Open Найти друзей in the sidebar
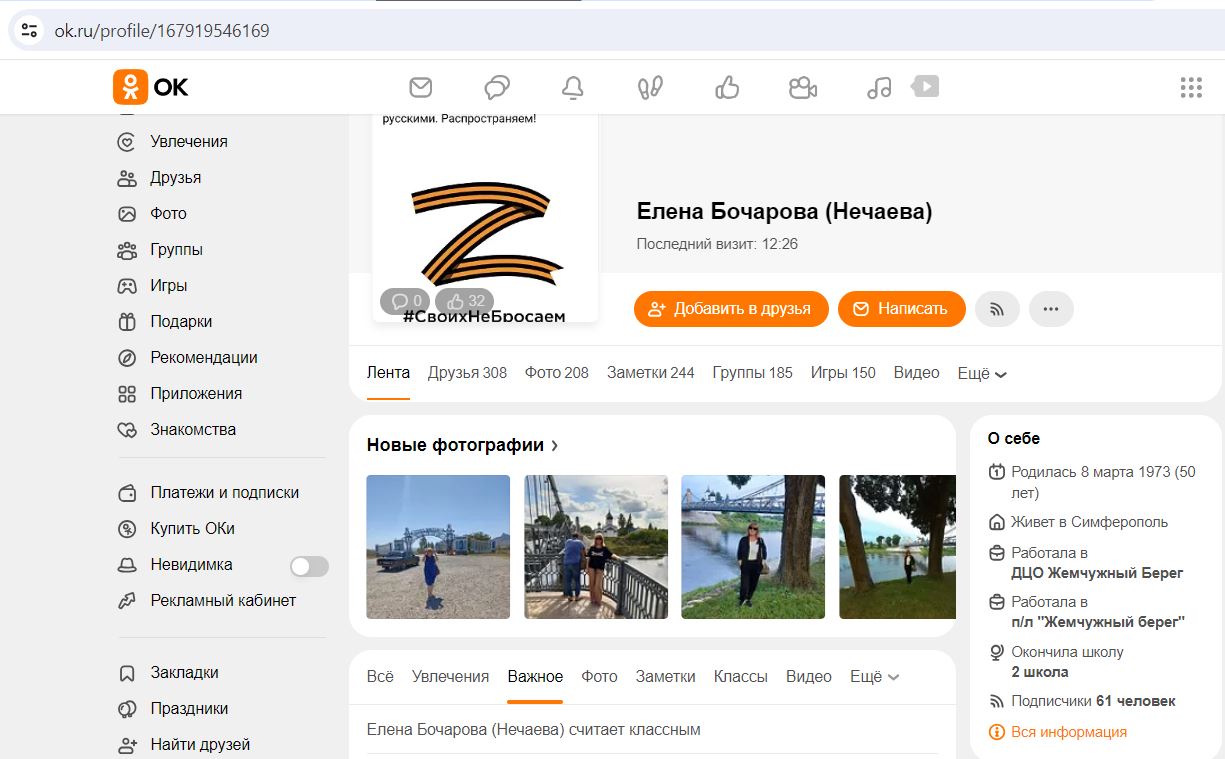1225x759 pixels. coord(200,744)
